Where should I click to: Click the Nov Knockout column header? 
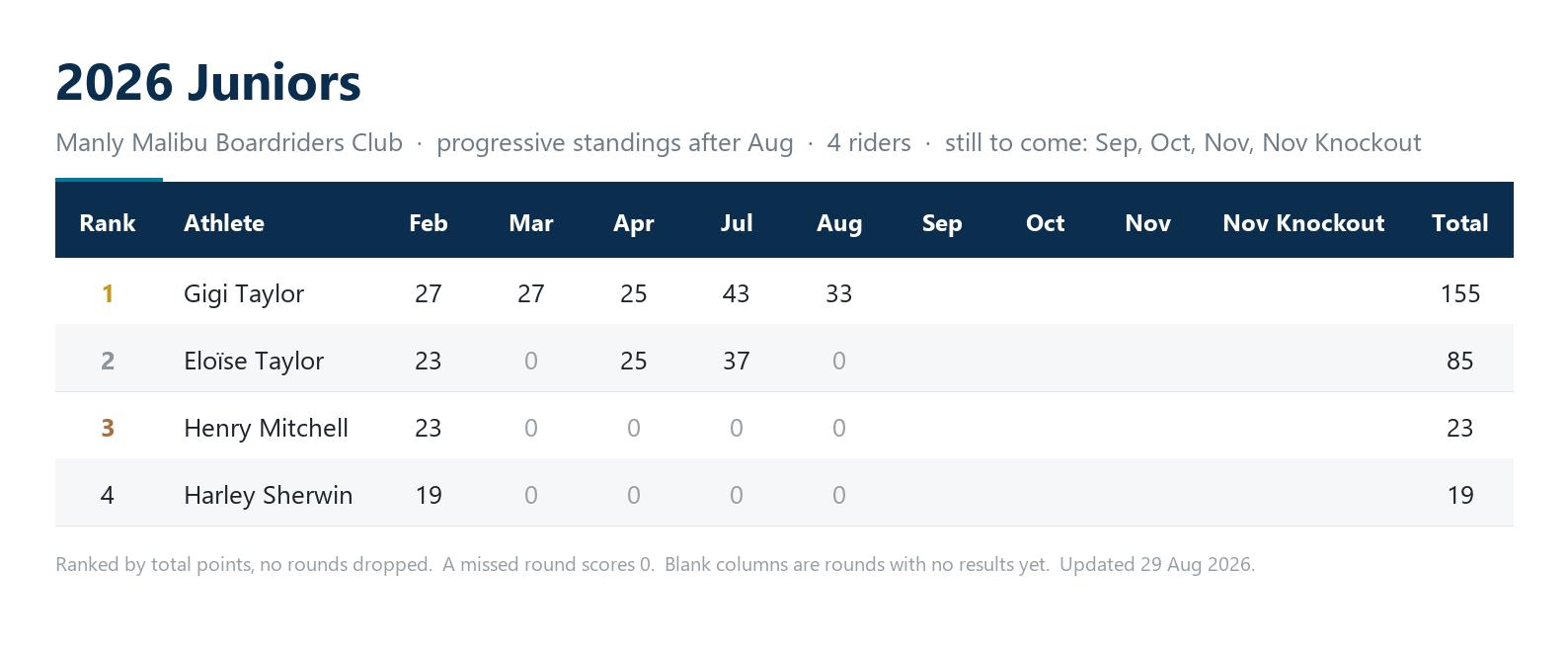[x=1303, y=223]
